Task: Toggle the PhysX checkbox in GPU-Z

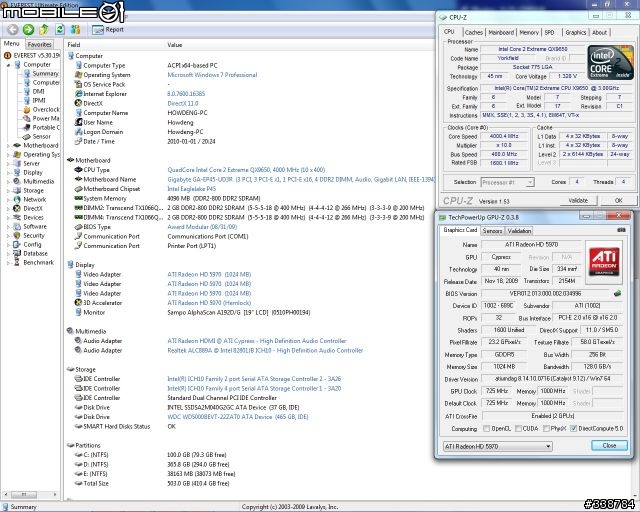Action: pyautogui.click(x=546, y=428)
